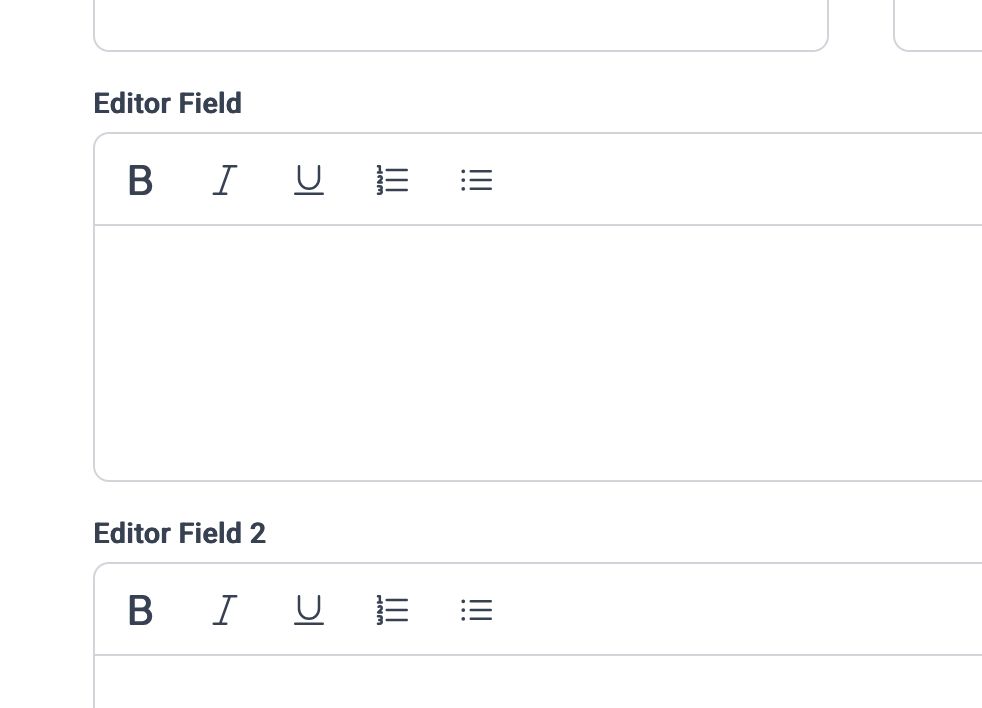
Task: Apply italic in Editor Field 2 toolbar
Action: coord(225,610)
